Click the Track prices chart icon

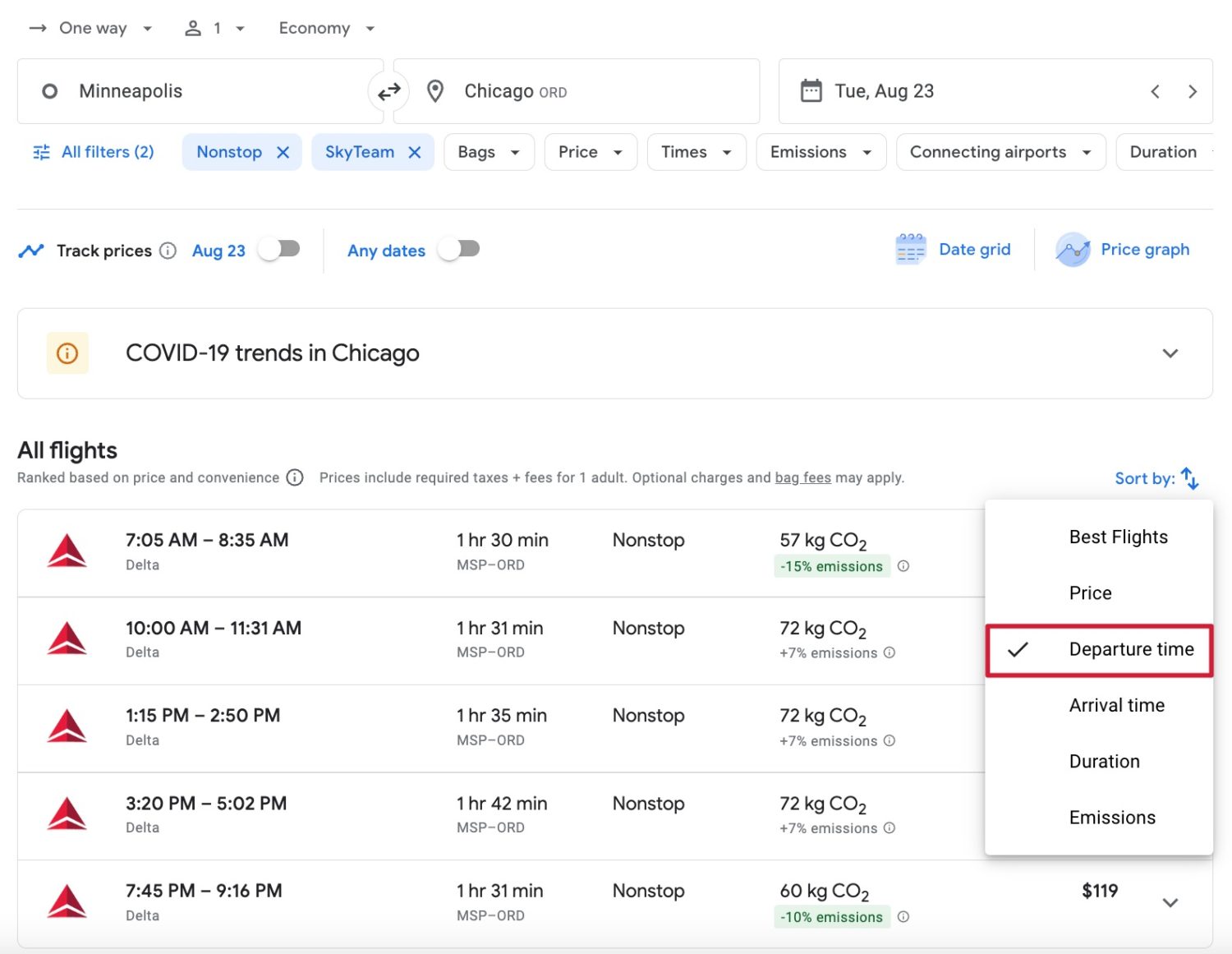pos(30,250)
